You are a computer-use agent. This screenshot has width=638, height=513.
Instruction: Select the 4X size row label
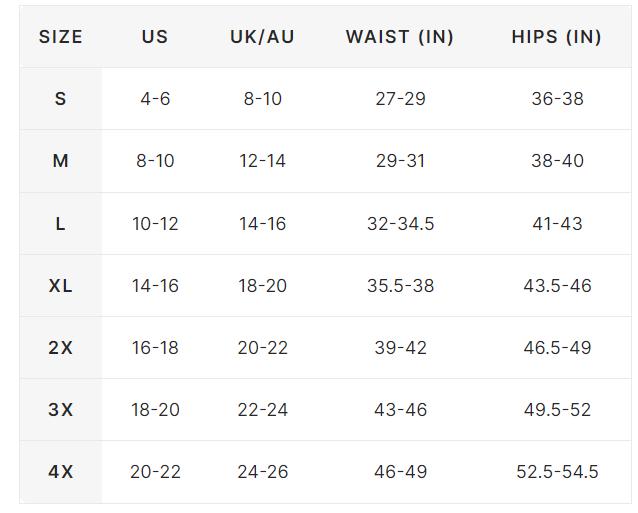click(x=61, y=472)
